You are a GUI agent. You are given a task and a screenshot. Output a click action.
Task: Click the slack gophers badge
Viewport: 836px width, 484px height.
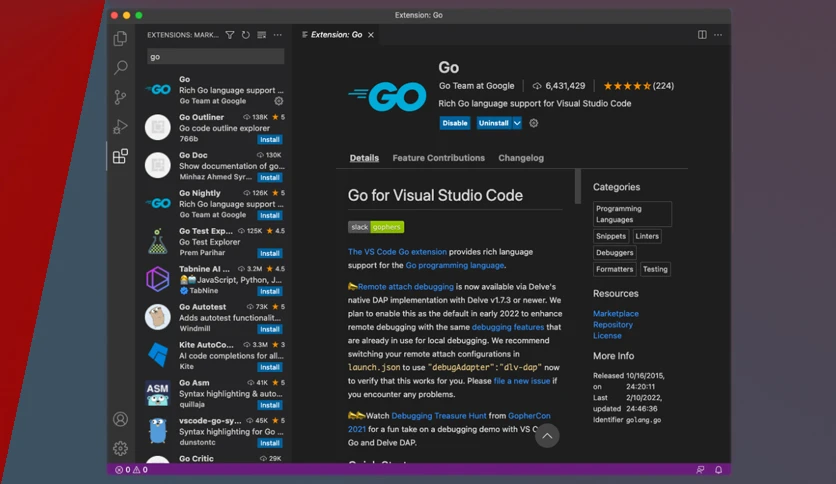click(376, 227)
